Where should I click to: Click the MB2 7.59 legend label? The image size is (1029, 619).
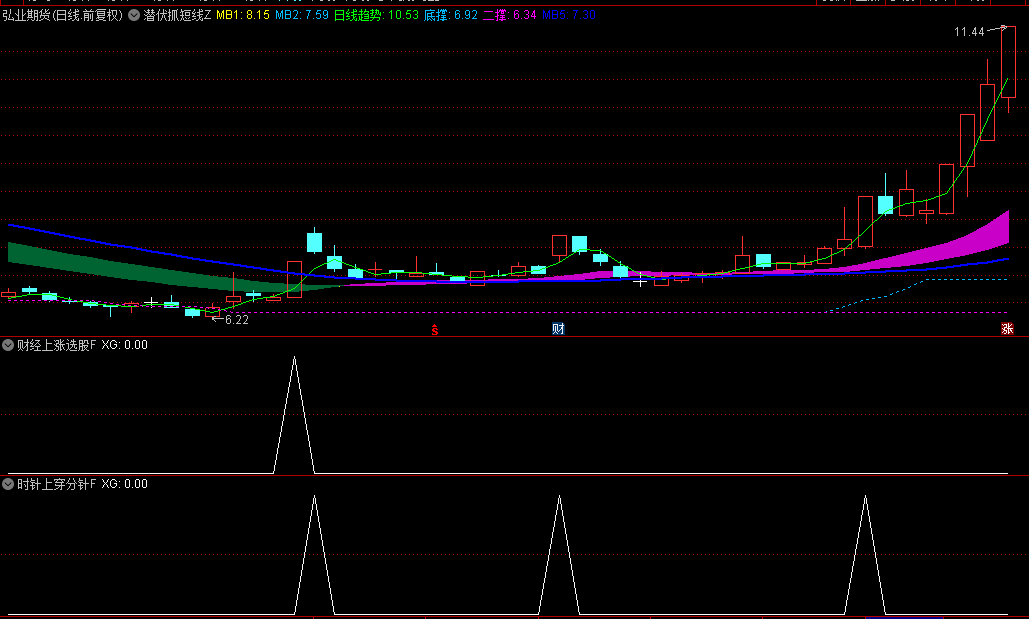301,15
